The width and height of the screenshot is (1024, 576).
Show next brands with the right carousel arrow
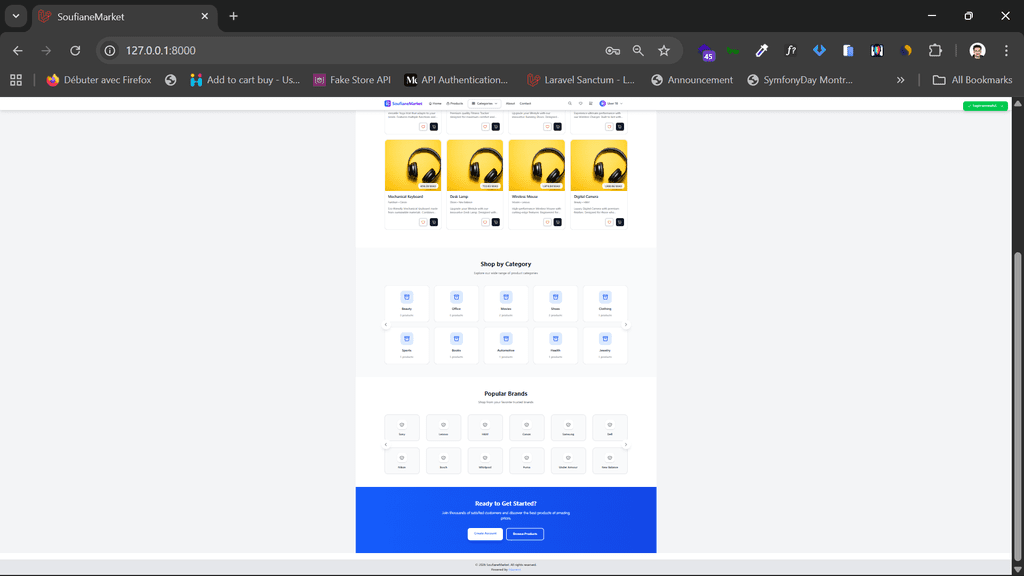pyautogui.click(x=626, y=445)
